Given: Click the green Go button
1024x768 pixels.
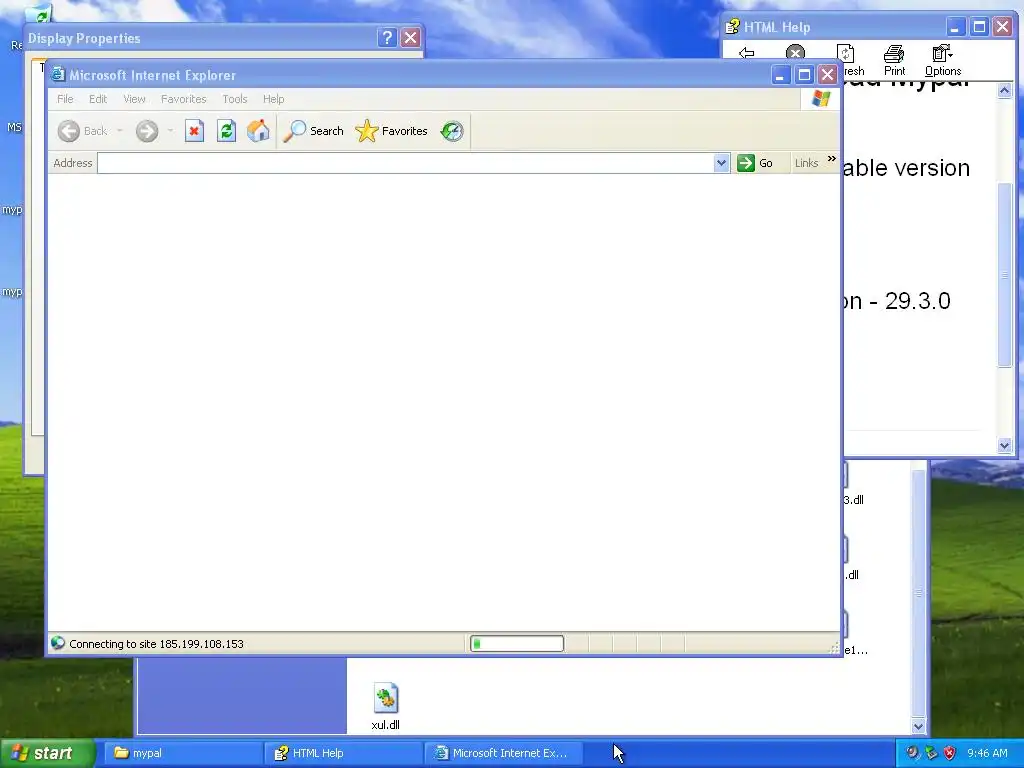Looking at the screenshot, I should point(756,163).
